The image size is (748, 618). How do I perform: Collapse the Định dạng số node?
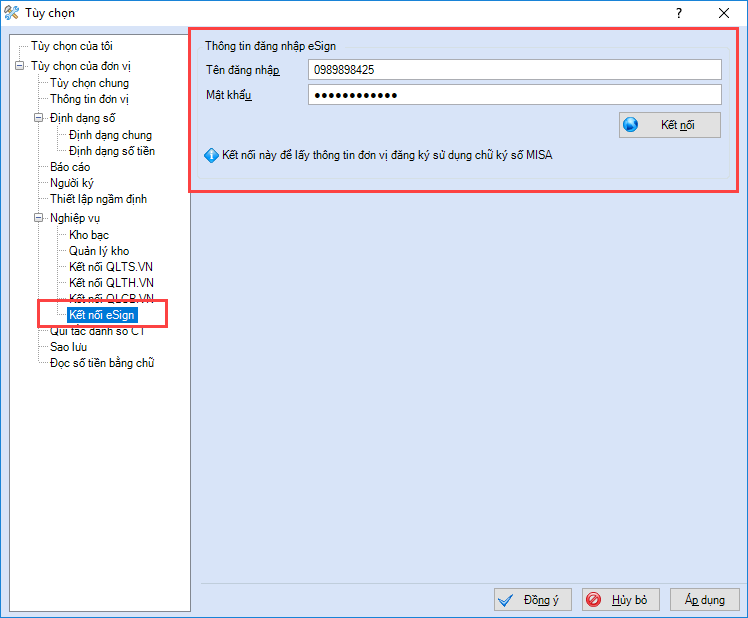tap(39, 118)
